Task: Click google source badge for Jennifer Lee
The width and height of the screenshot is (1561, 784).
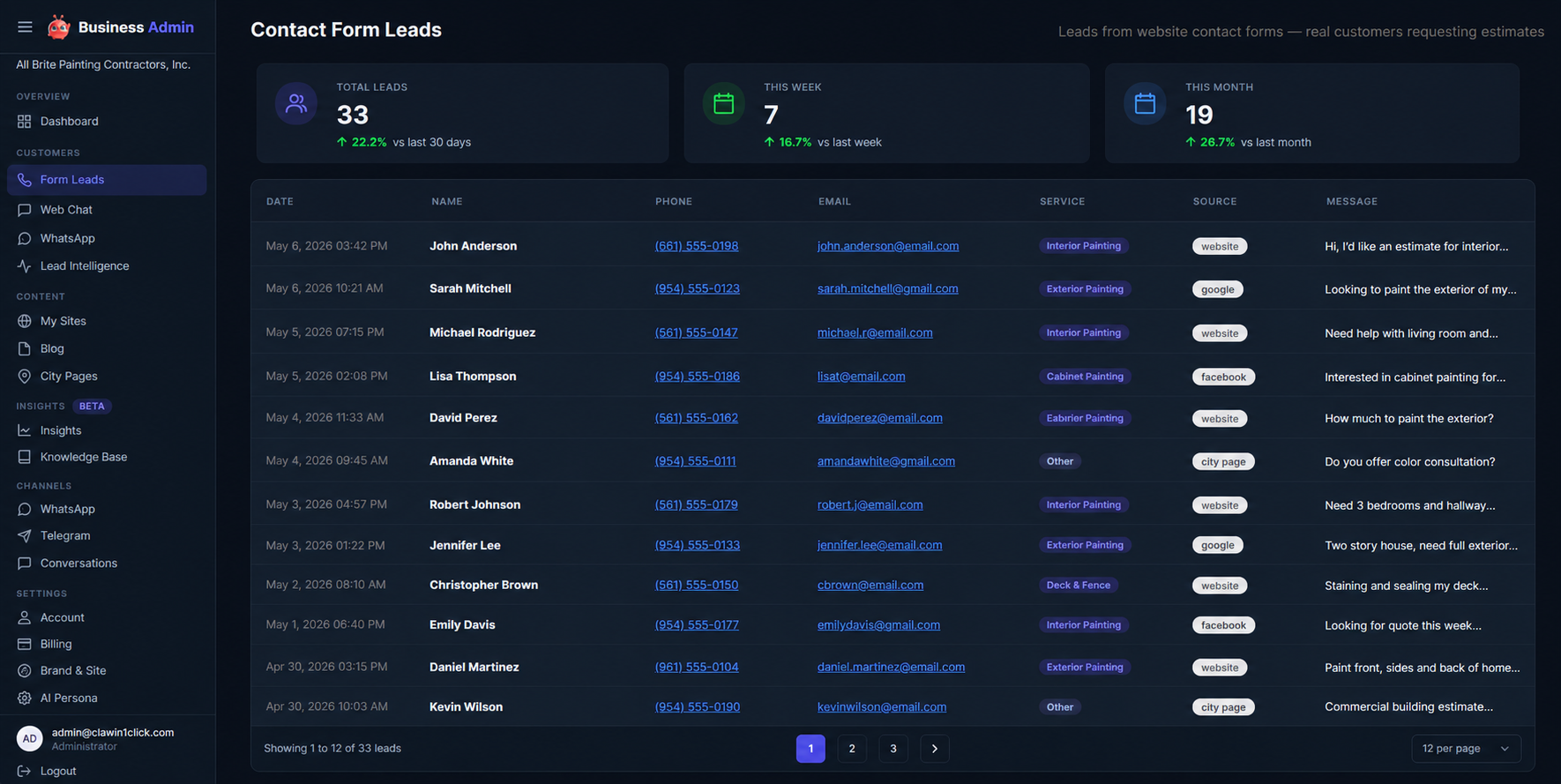Action: 1217,546
